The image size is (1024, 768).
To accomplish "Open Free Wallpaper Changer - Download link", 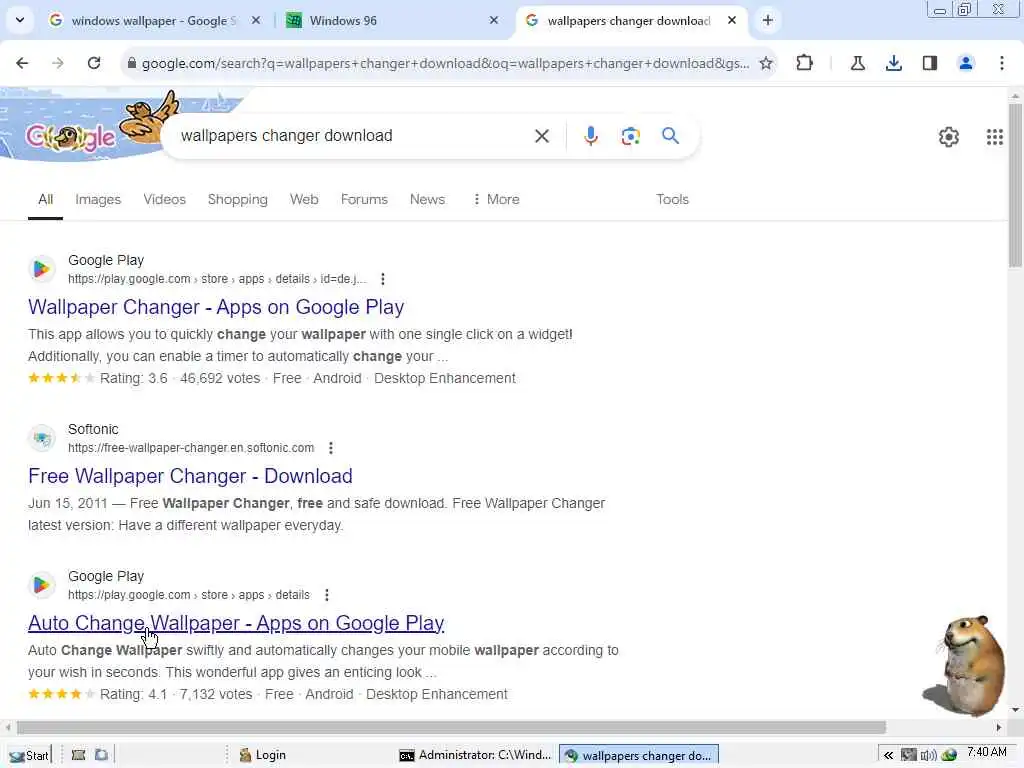I will [190, 476].
